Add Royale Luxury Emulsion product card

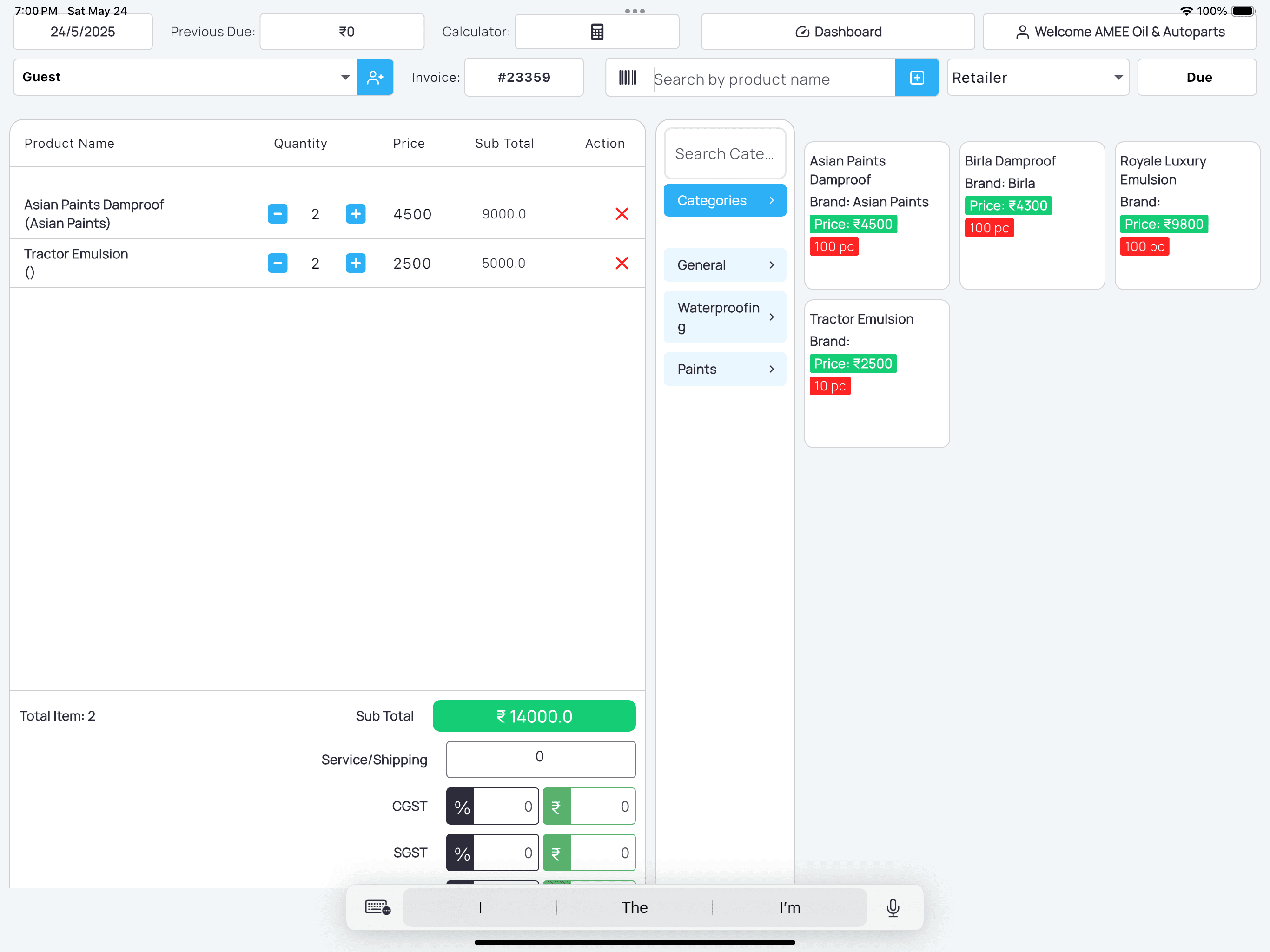coord(1187,215)
